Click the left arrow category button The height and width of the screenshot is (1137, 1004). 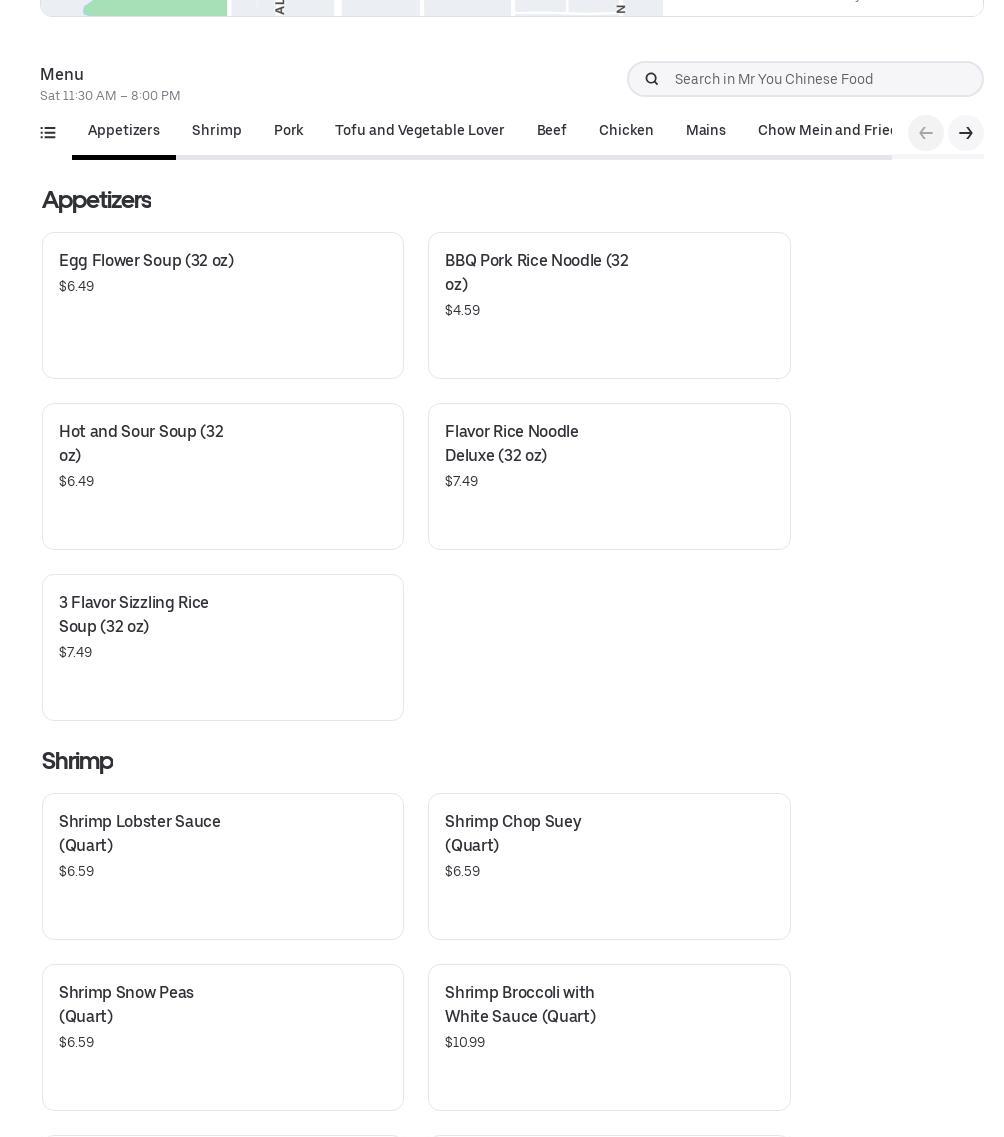click(925, 133)
